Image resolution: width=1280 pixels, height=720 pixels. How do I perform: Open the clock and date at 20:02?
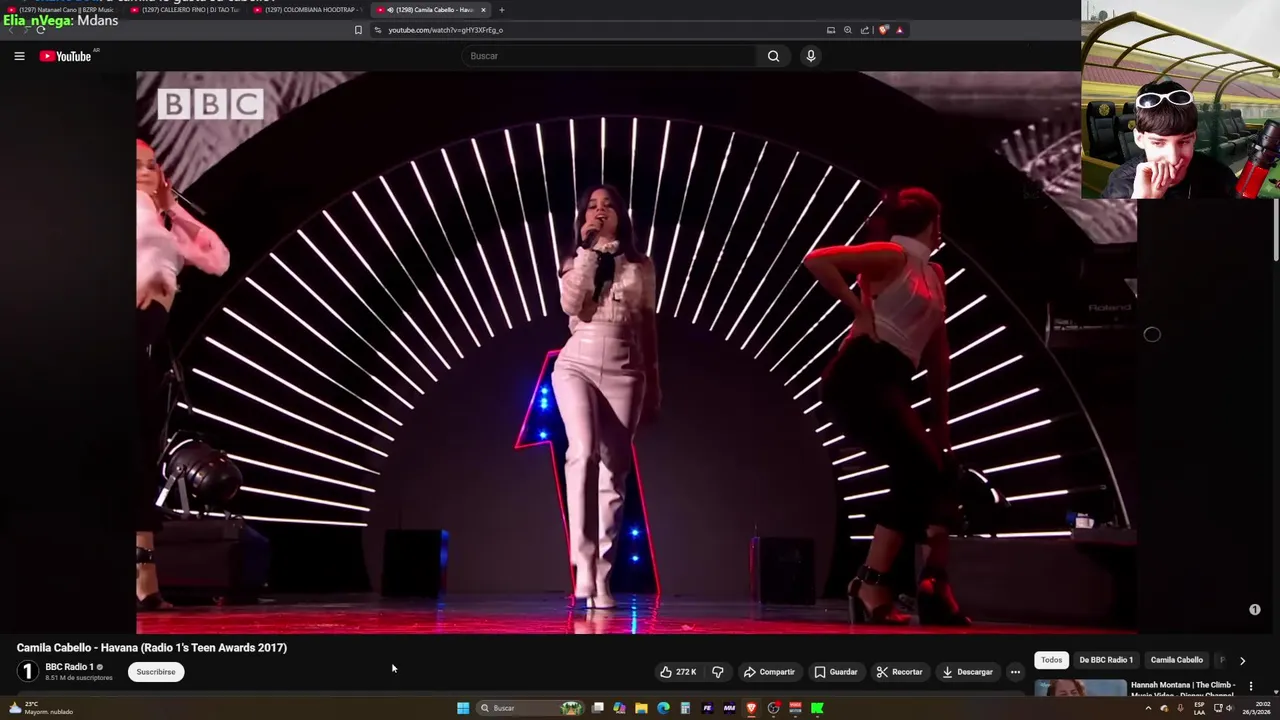pyautogui.click(x=1255, y=708)
